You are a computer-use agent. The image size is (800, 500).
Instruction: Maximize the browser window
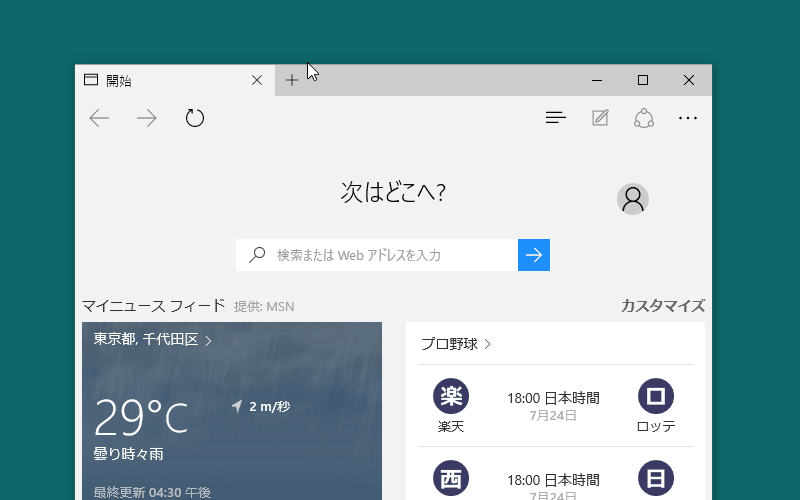tap(643, 80)
